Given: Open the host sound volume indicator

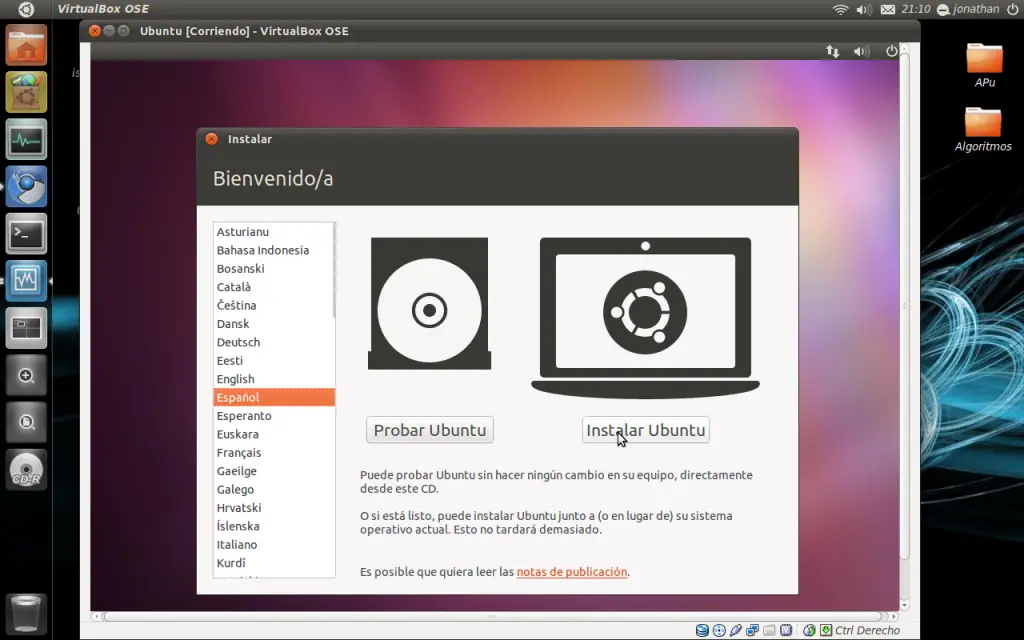Looking at the screenshot, I should pyautogui.click(x=863, y=9).
